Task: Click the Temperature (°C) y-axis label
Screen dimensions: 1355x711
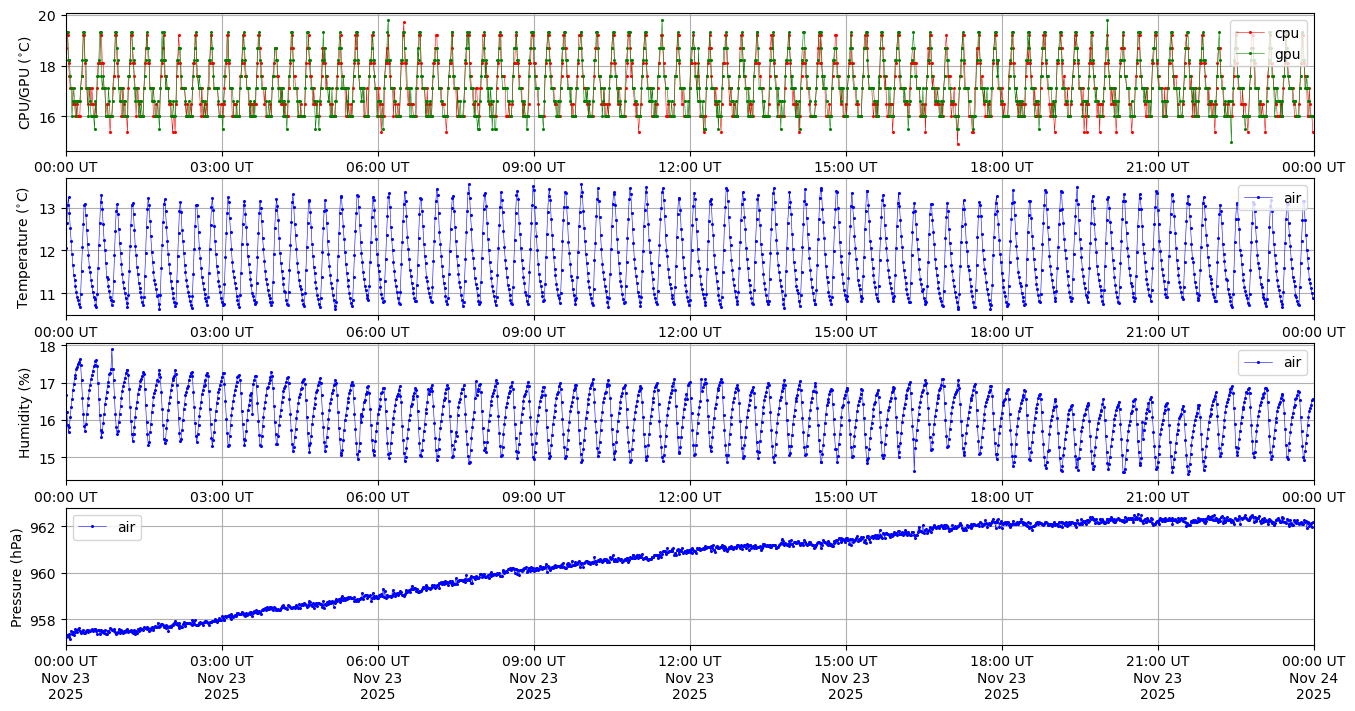Action: click(25, 247)
